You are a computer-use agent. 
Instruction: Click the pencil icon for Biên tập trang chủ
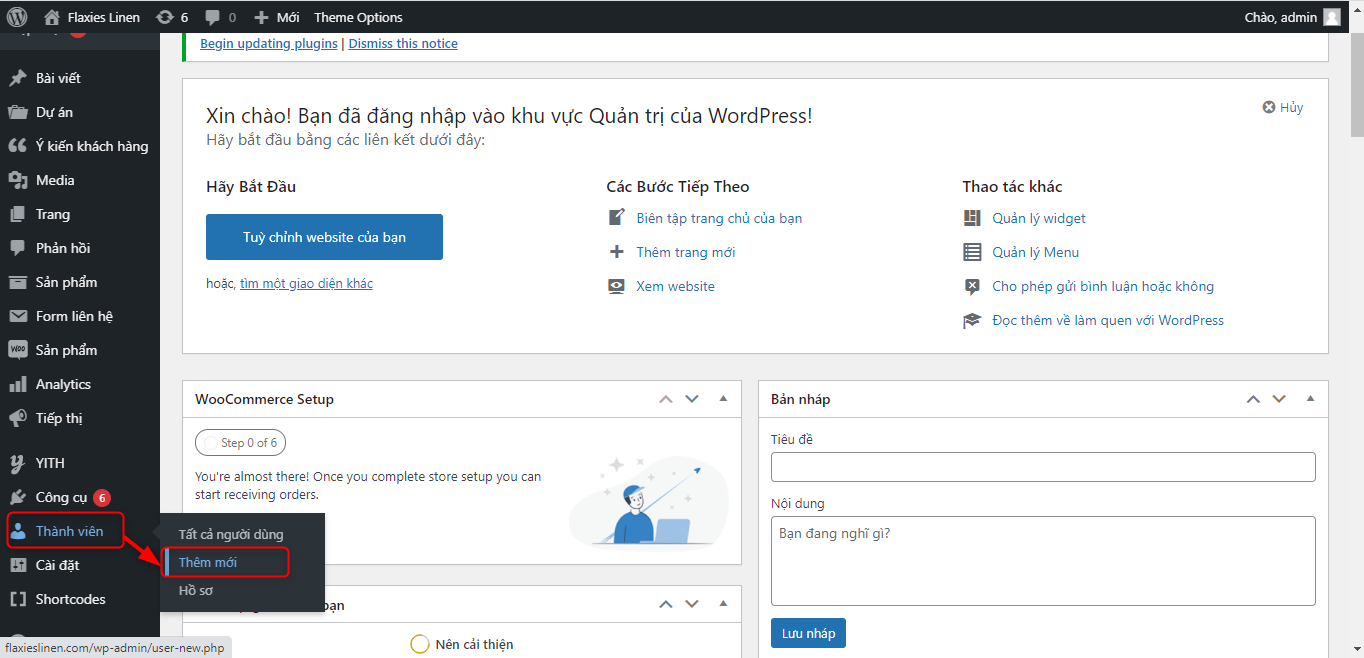617,218
